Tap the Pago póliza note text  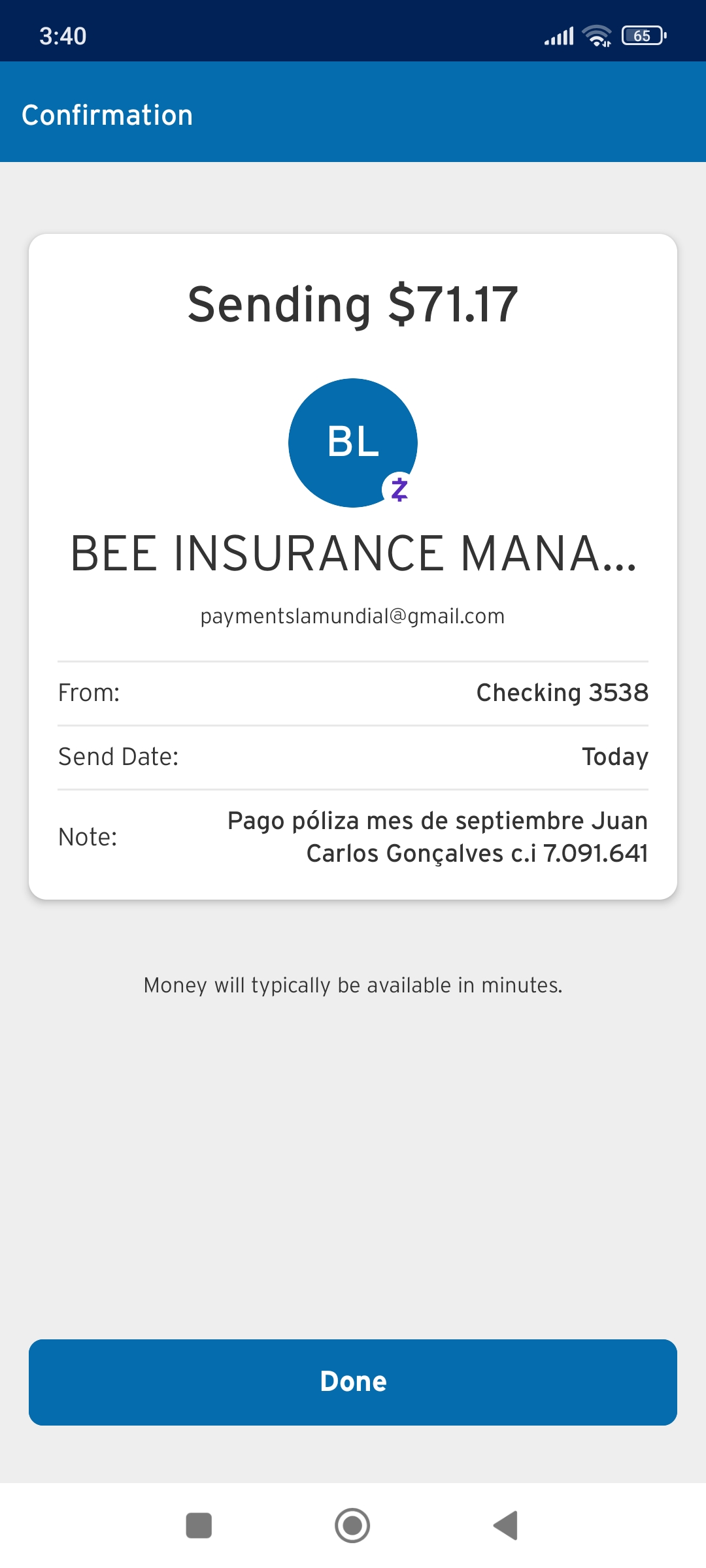click(x=437, y=837)
